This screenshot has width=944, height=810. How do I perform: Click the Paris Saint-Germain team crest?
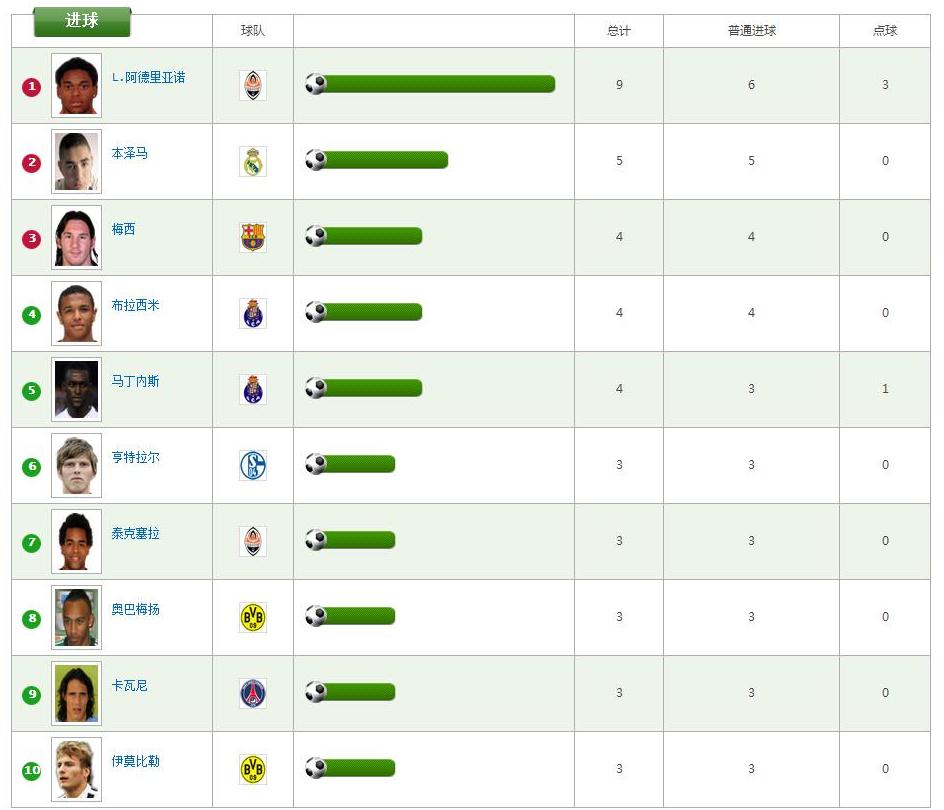[x=253, y=693]
